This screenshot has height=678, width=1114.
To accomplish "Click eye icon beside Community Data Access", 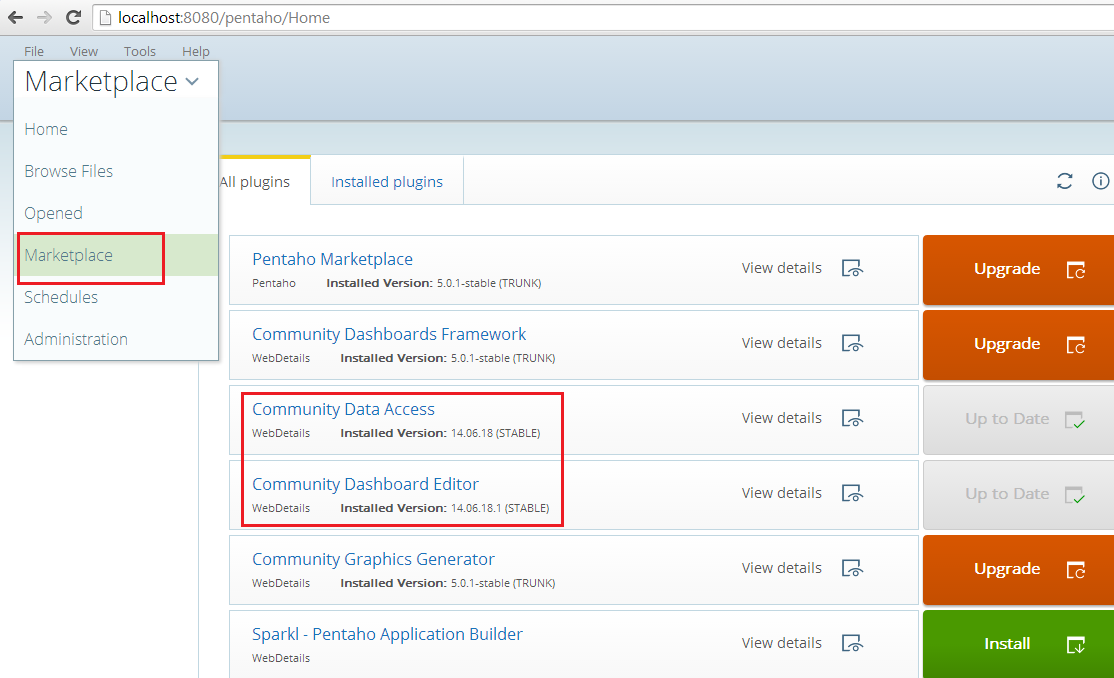I will click(852, 418).
